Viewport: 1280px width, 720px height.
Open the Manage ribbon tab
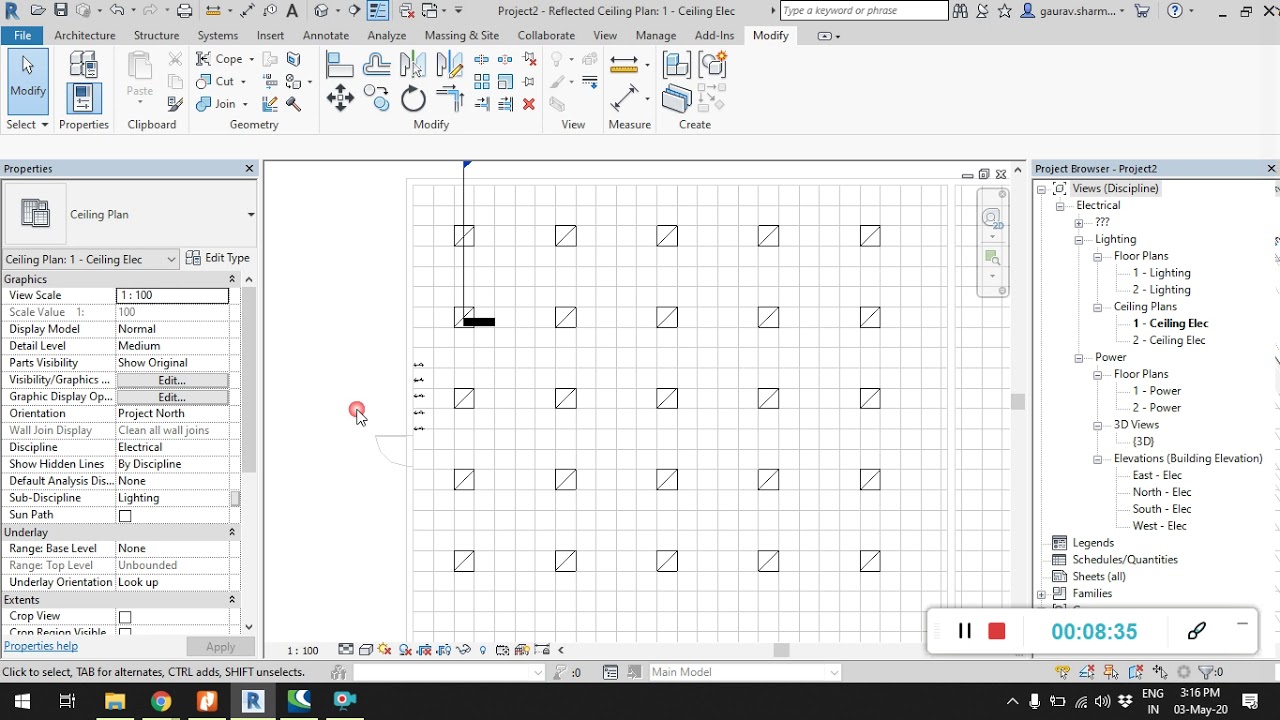[656, 35]
